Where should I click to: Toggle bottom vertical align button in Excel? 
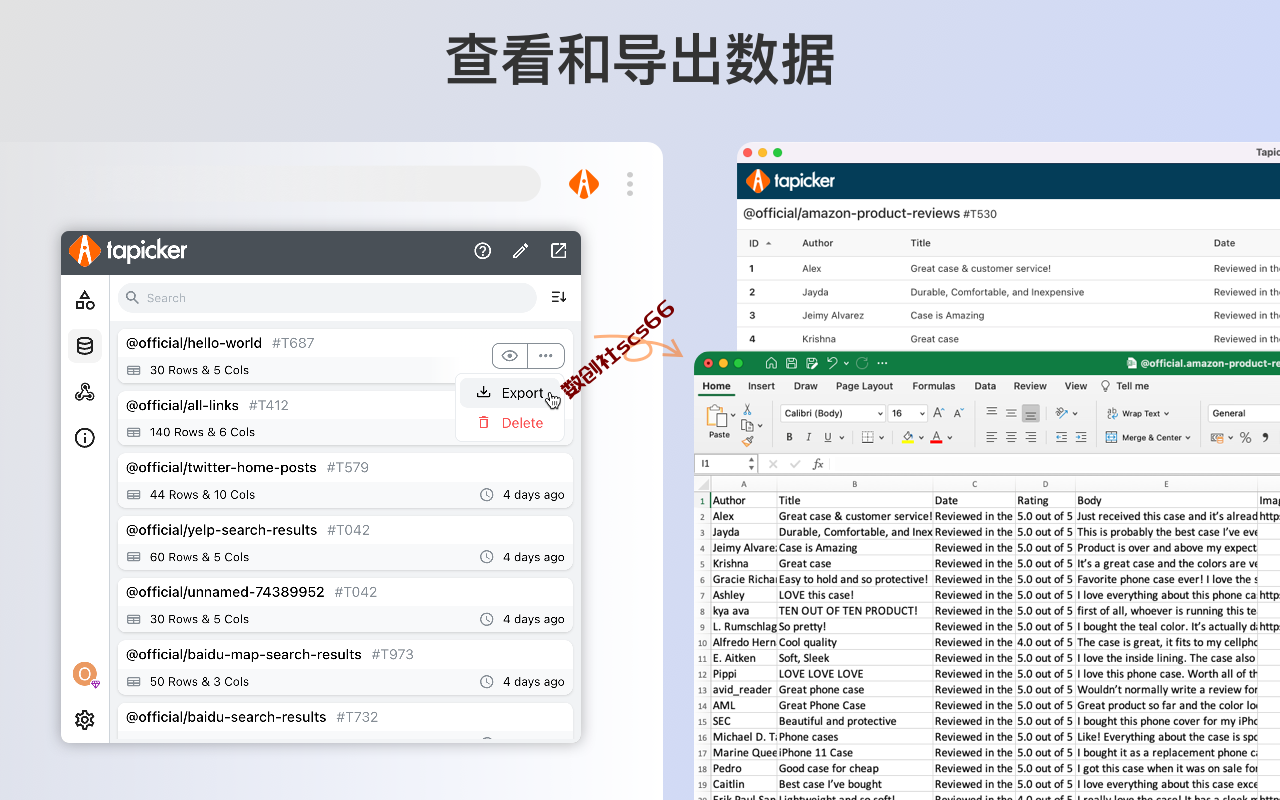[1030, 413]
